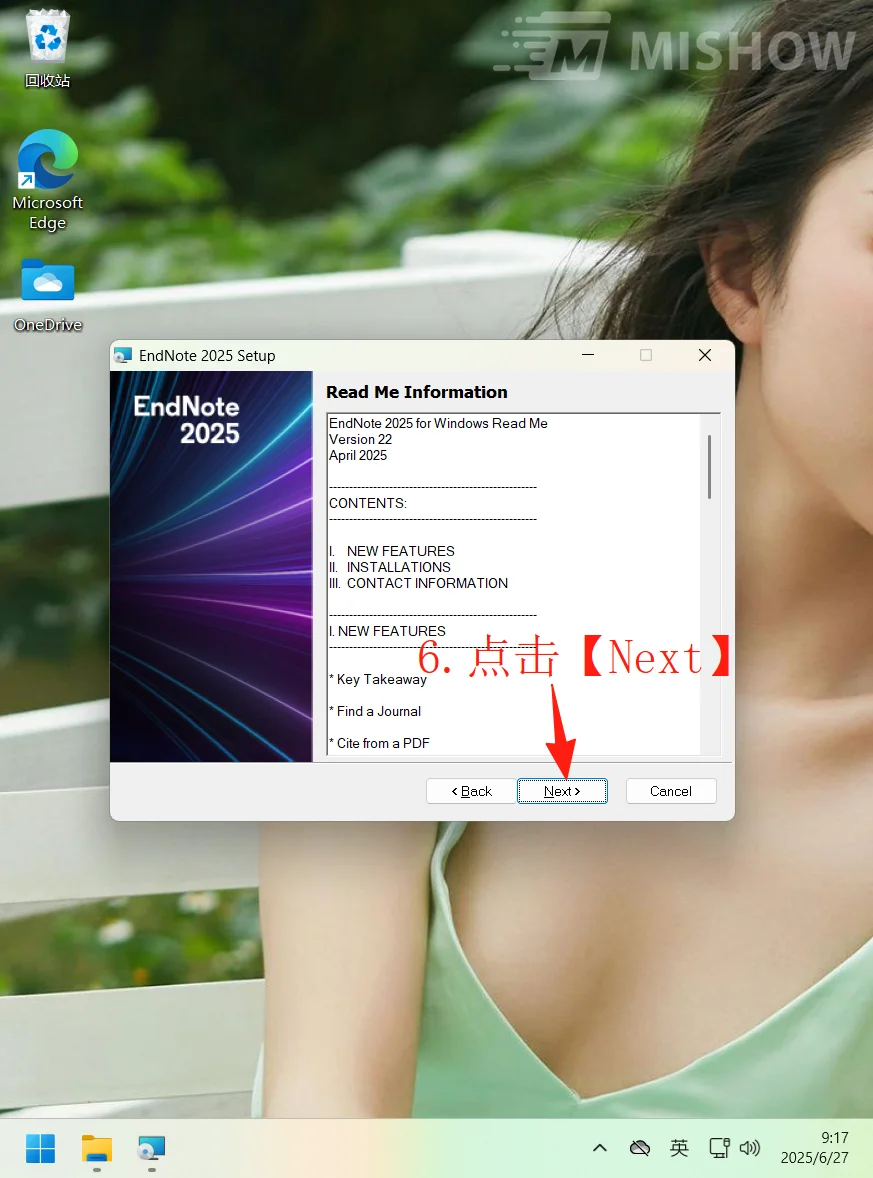
Task: Open the Recycle Bin desktop icon
Action: pyautogui.click(x=47, y=49)
